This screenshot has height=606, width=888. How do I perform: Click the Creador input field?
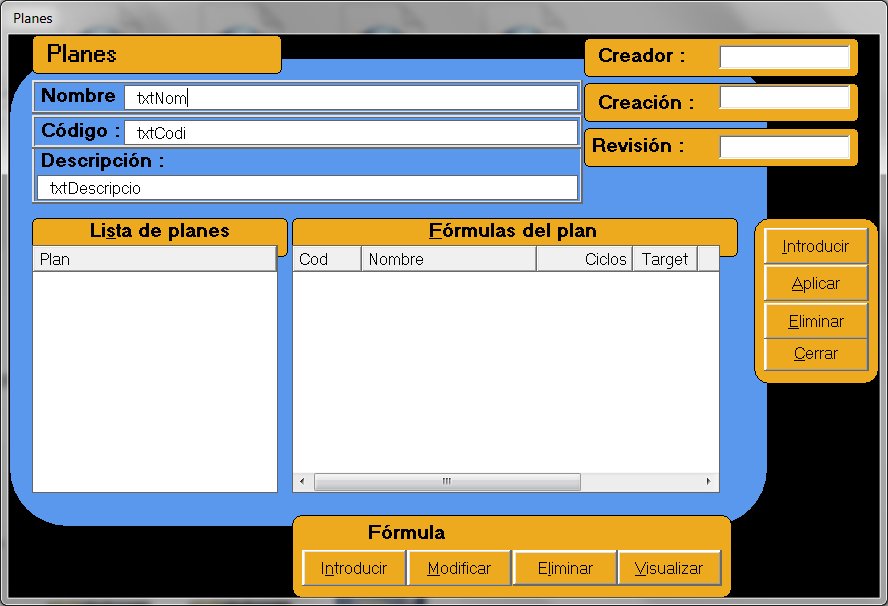coord(784,57)
